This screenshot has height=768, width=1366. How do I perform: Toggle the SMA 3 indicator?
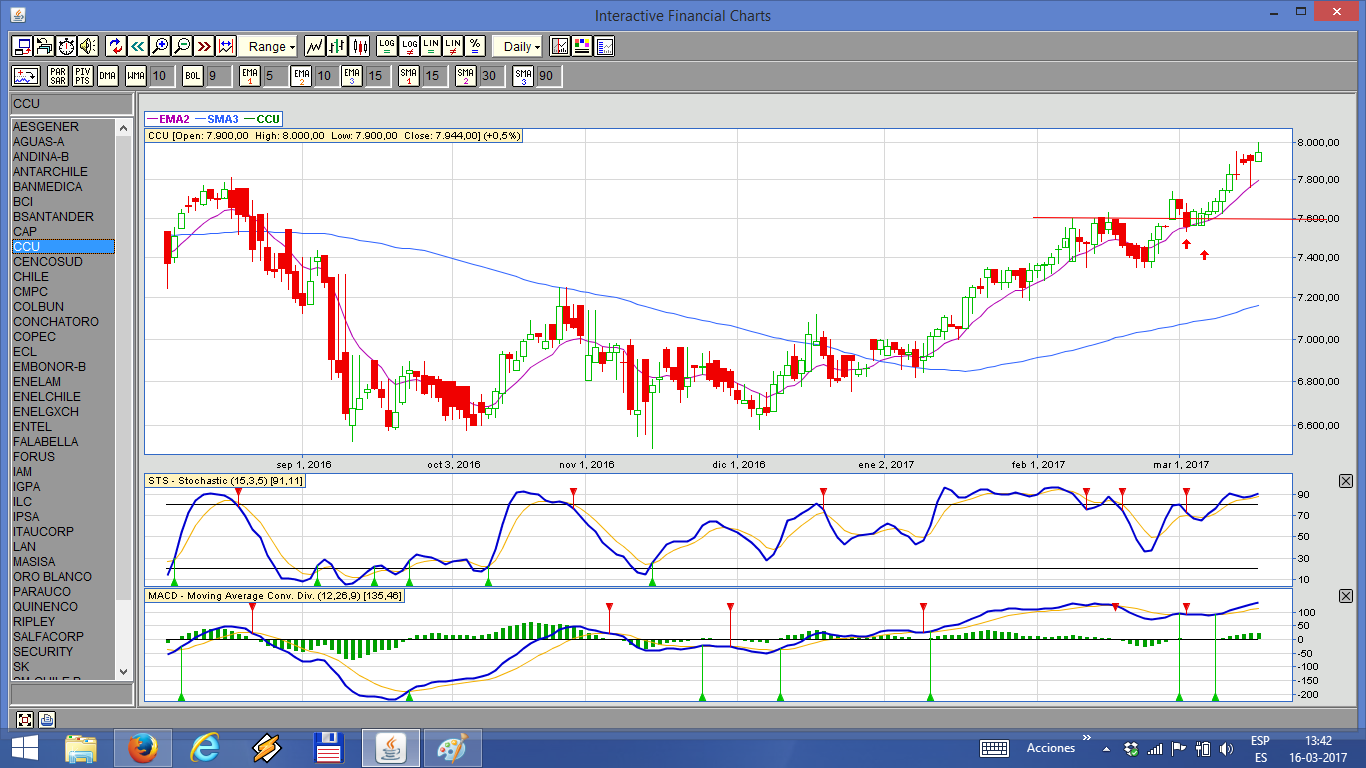pos(523,76)
